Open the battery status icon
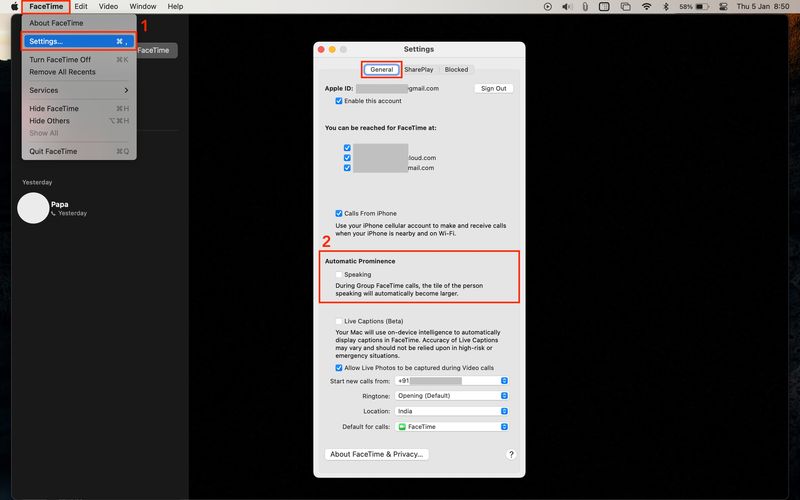Screen dimensions: 800x500 (x=702, y=7)
